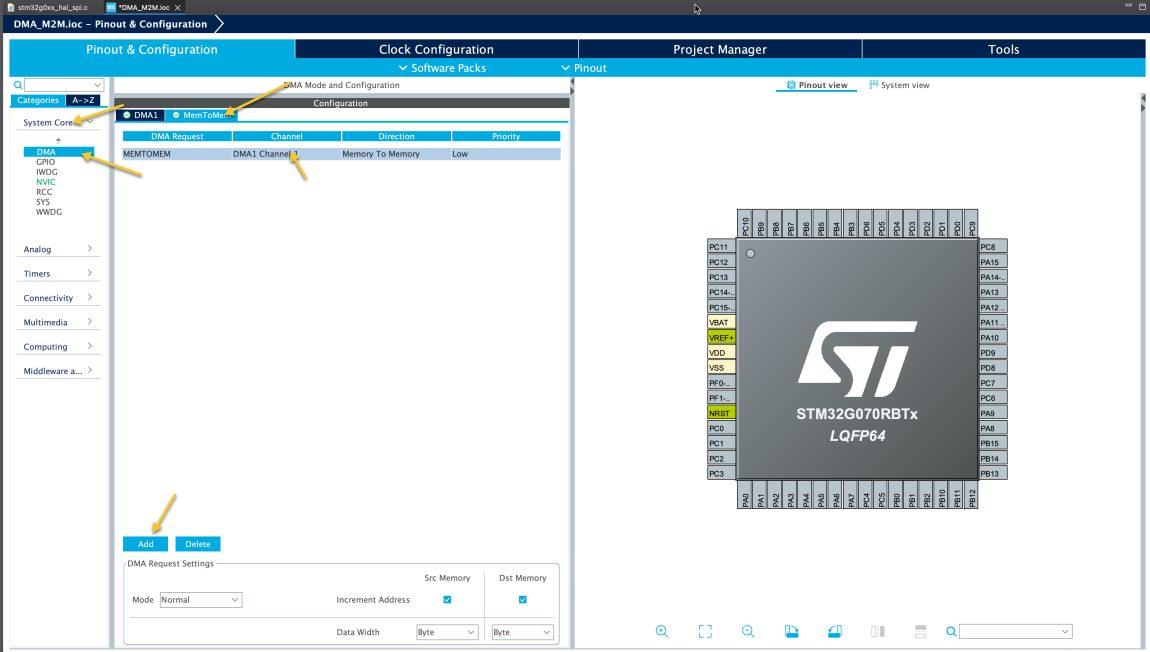Select the MEMTOMEM DMA request row
The height and width of the screenshot is (652, 1150).
(341, 154)
